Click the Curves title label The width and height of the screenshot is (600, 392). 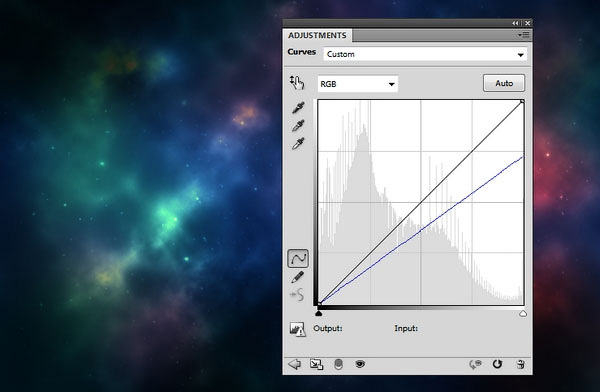302,52
